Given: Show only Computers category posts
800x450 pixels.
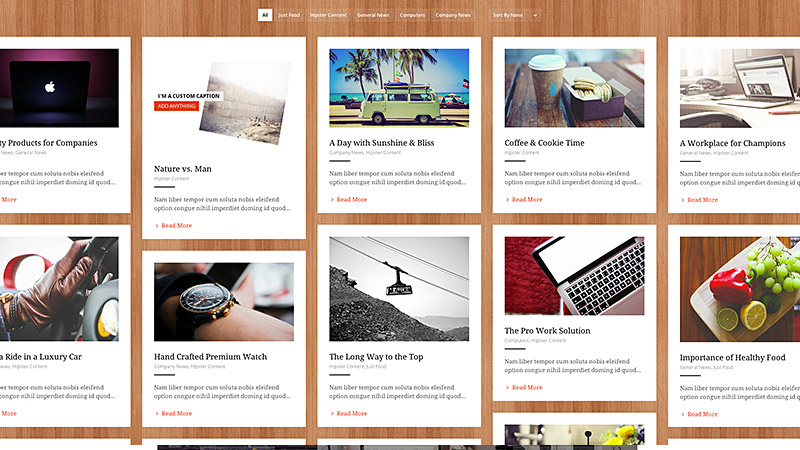Looking at the screenshot, I should pos(412,15).
